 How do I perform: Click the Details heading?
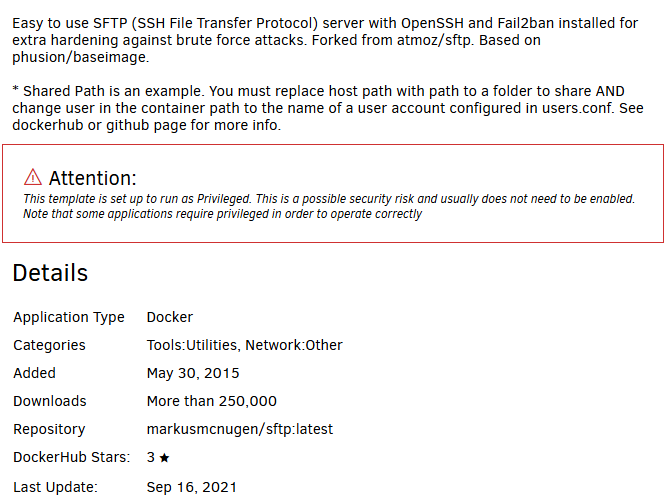[x=50, y=273]
